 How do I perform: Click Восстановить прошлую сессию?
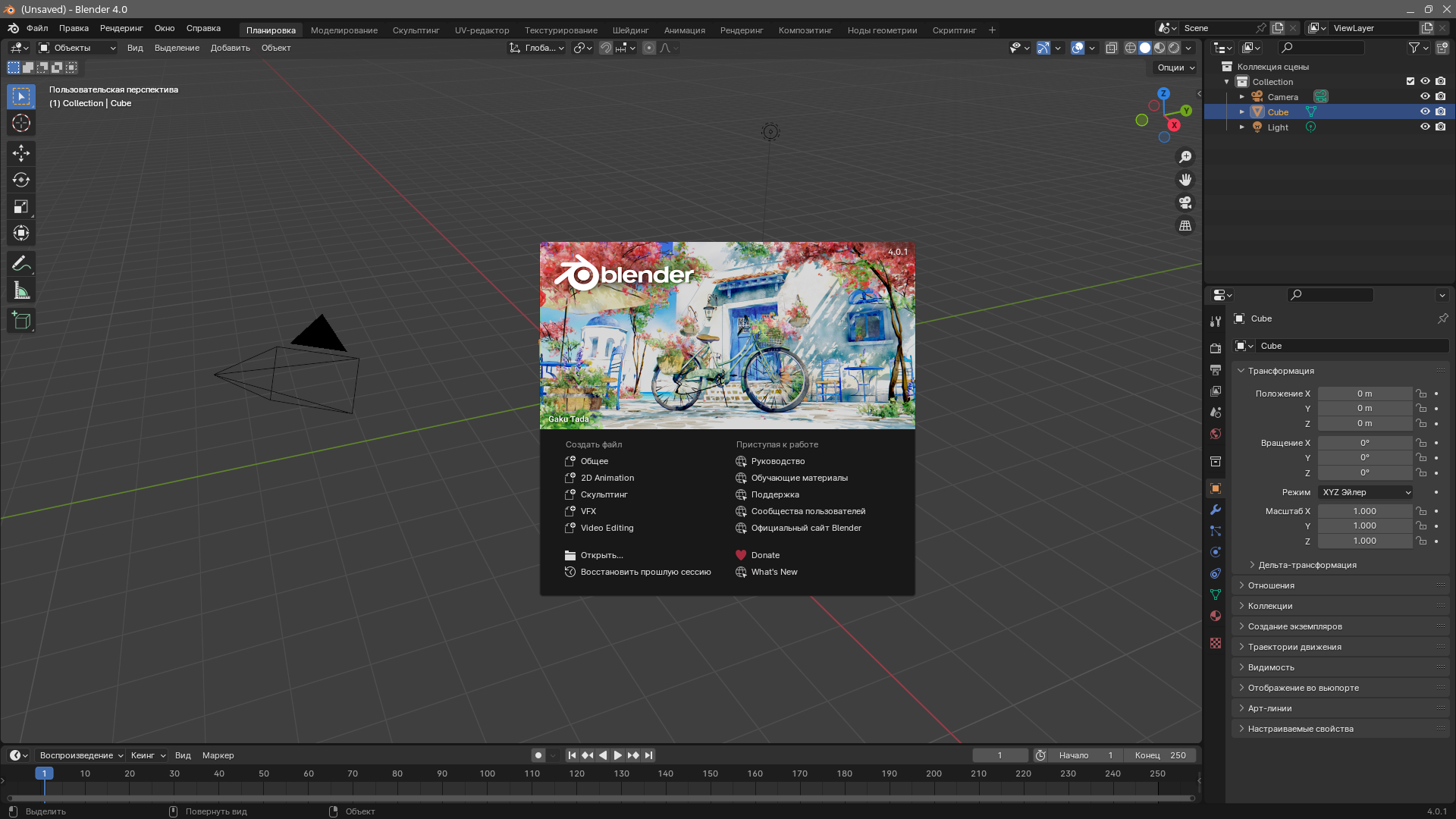[638, 572]
